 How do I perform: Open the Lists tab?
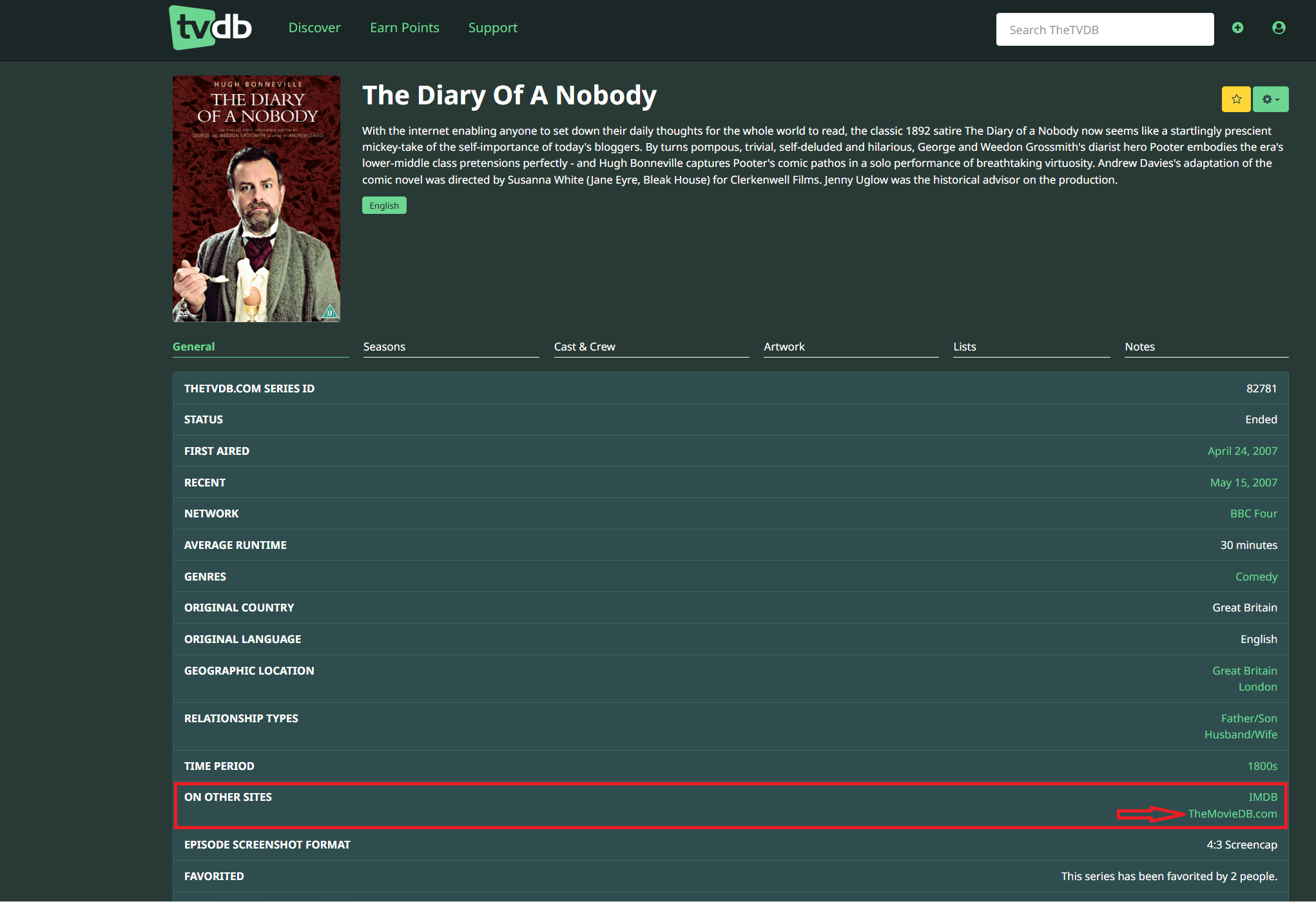pos(965,347)
